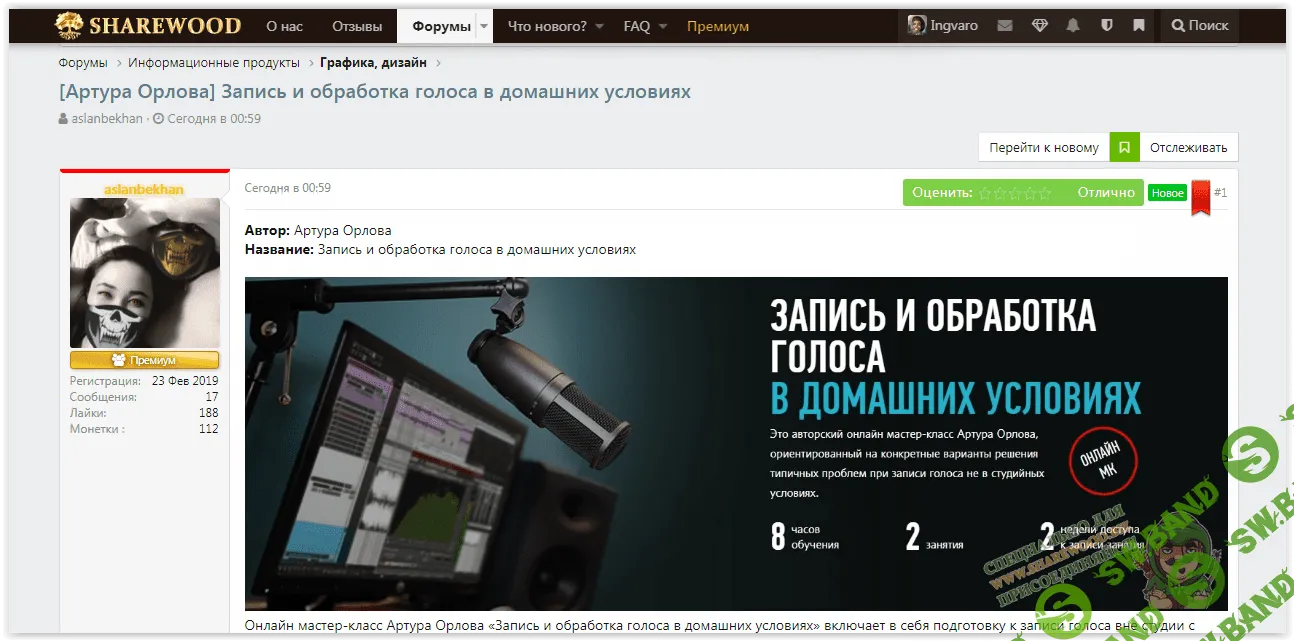Select the third rating star
The image size is (1294, 641).
[x=1015, y=193]
